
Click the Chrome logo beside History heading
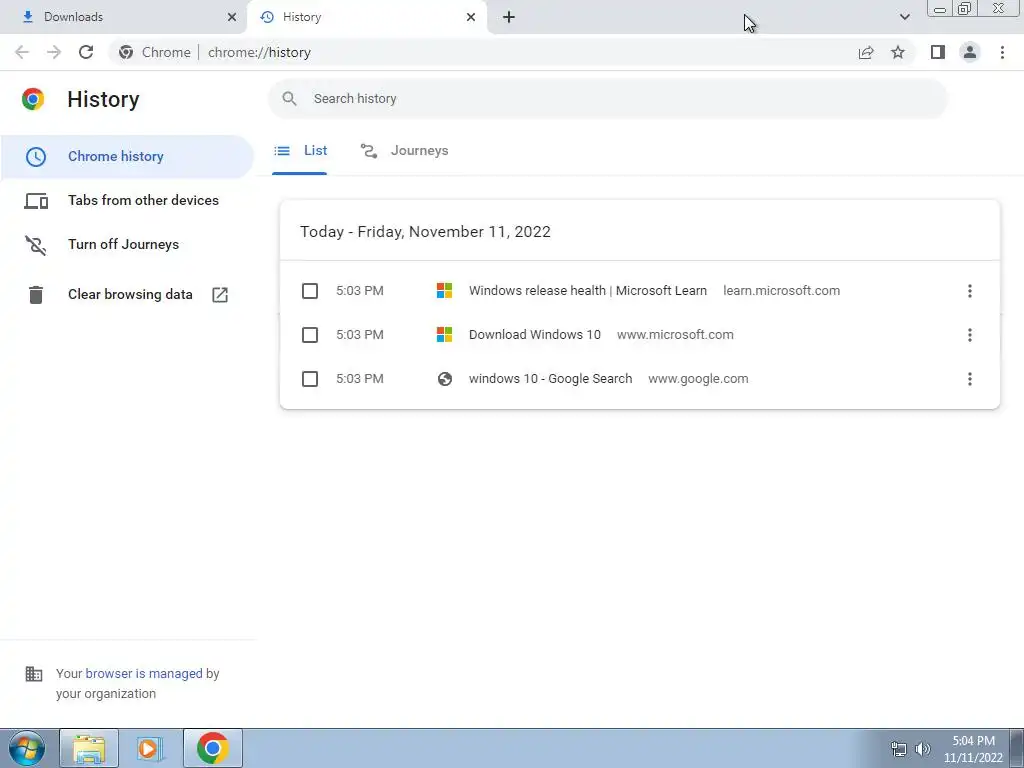click(33, 99)
